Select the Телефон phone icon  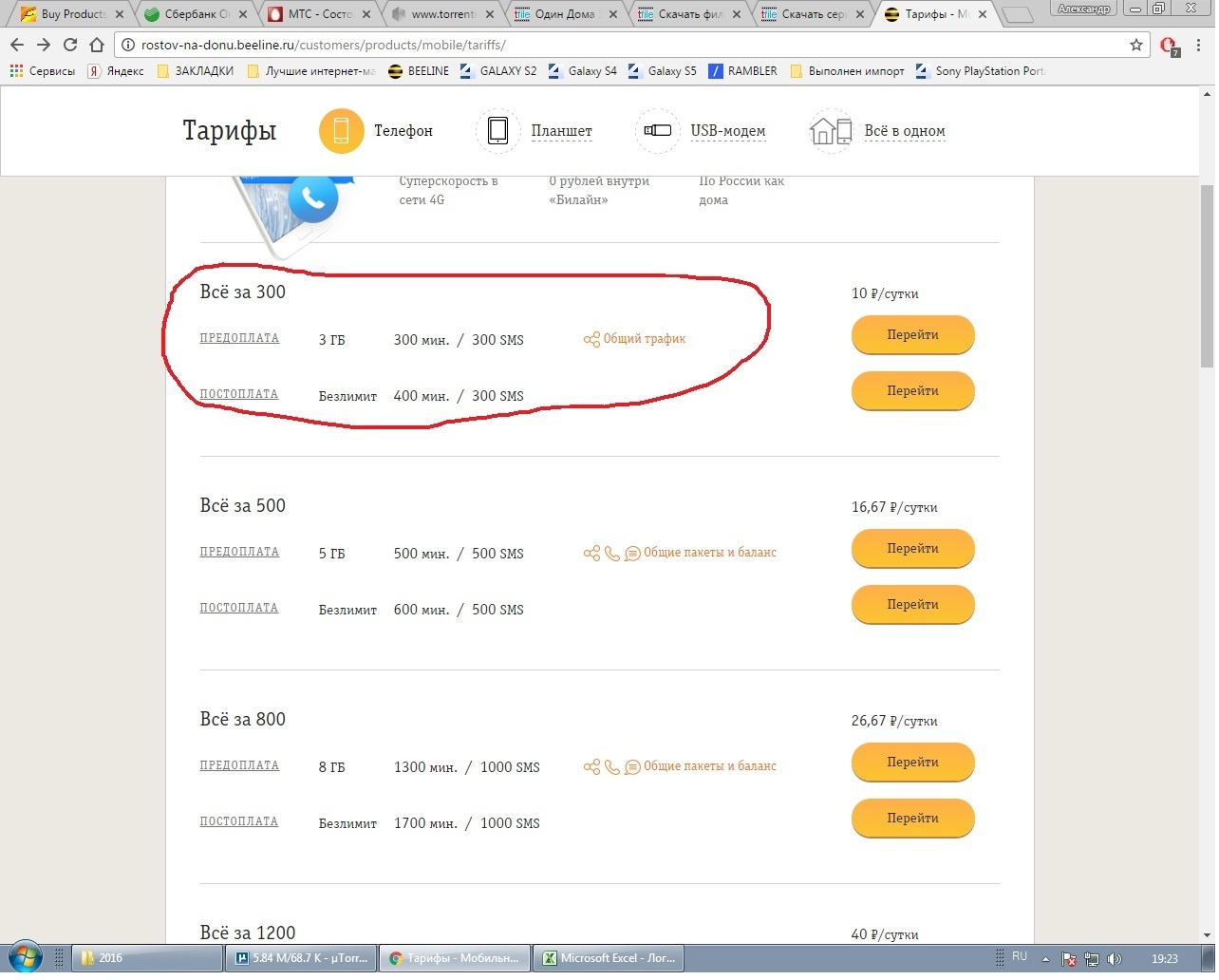341,131
